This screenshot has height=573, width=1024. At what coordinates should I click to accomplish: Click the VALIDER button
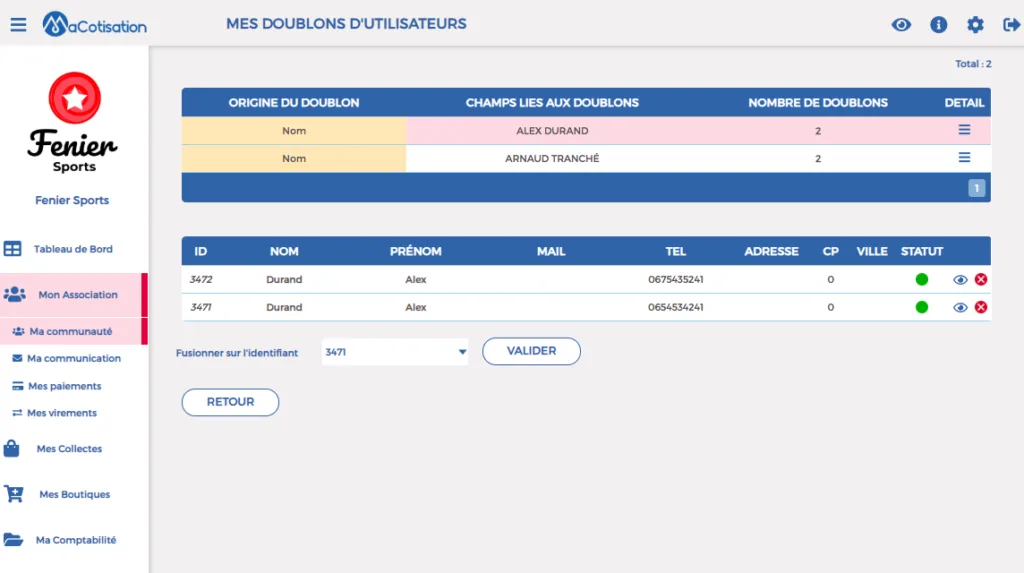tap(531, 351)
